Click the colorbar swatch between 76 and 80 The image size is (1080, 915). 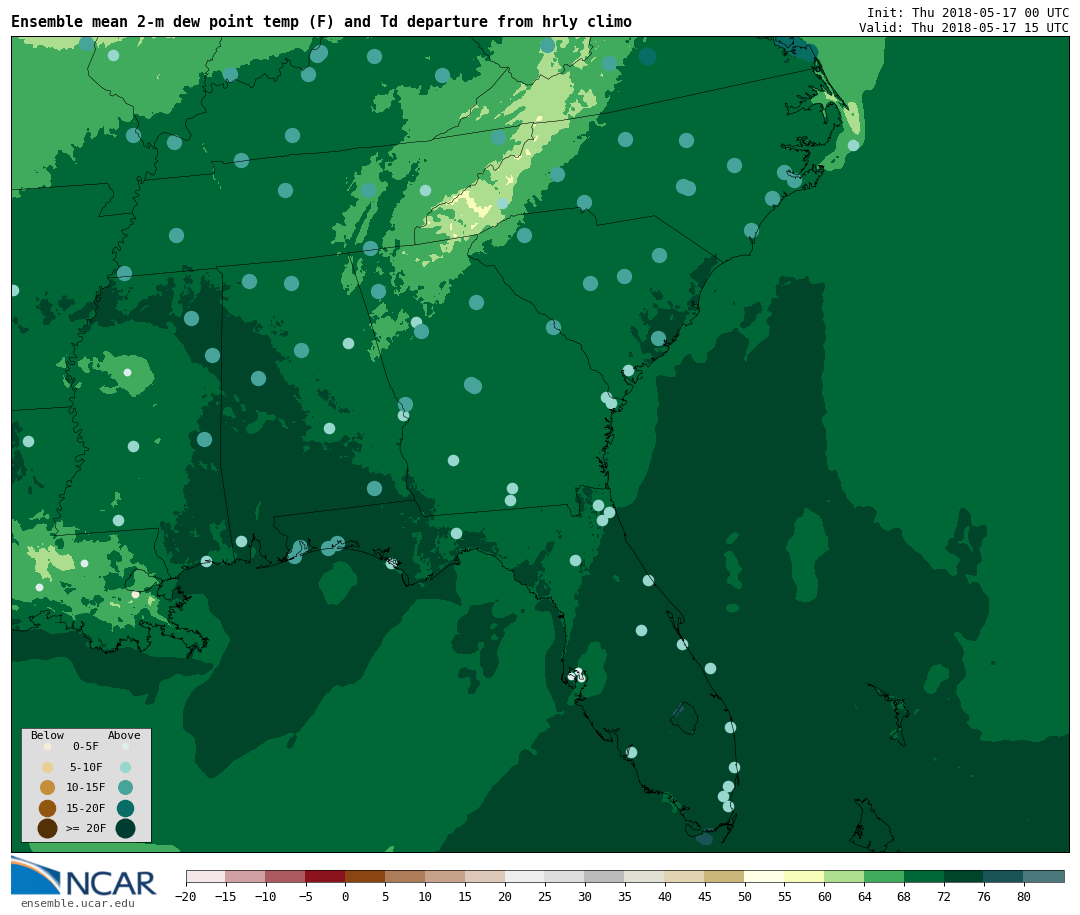[1004, 876]
